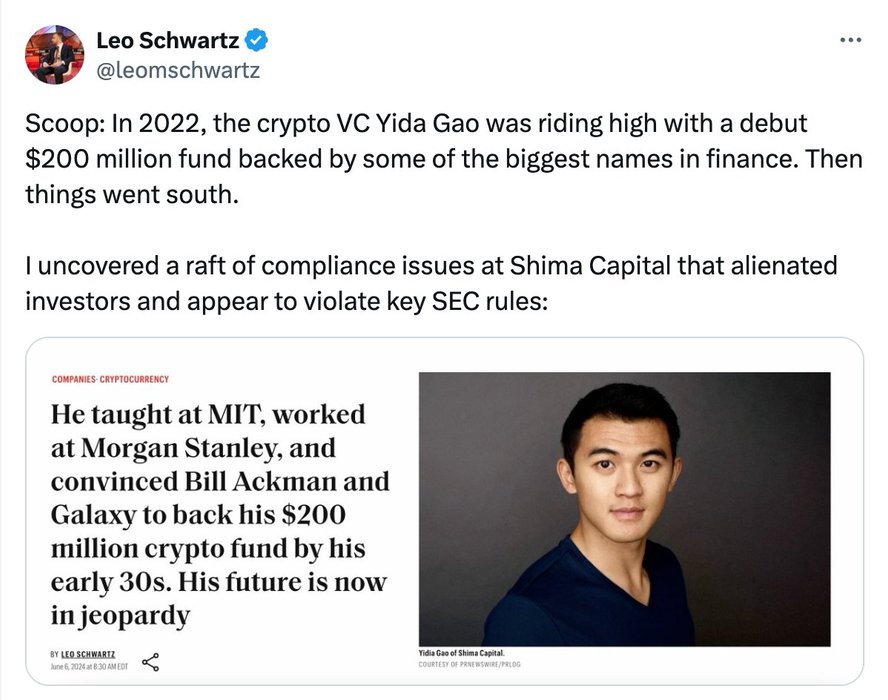The width and height of the screenshot is (888, 700).
Task: Click the LEO SCHWARTZ byline link
Action: 89,653
